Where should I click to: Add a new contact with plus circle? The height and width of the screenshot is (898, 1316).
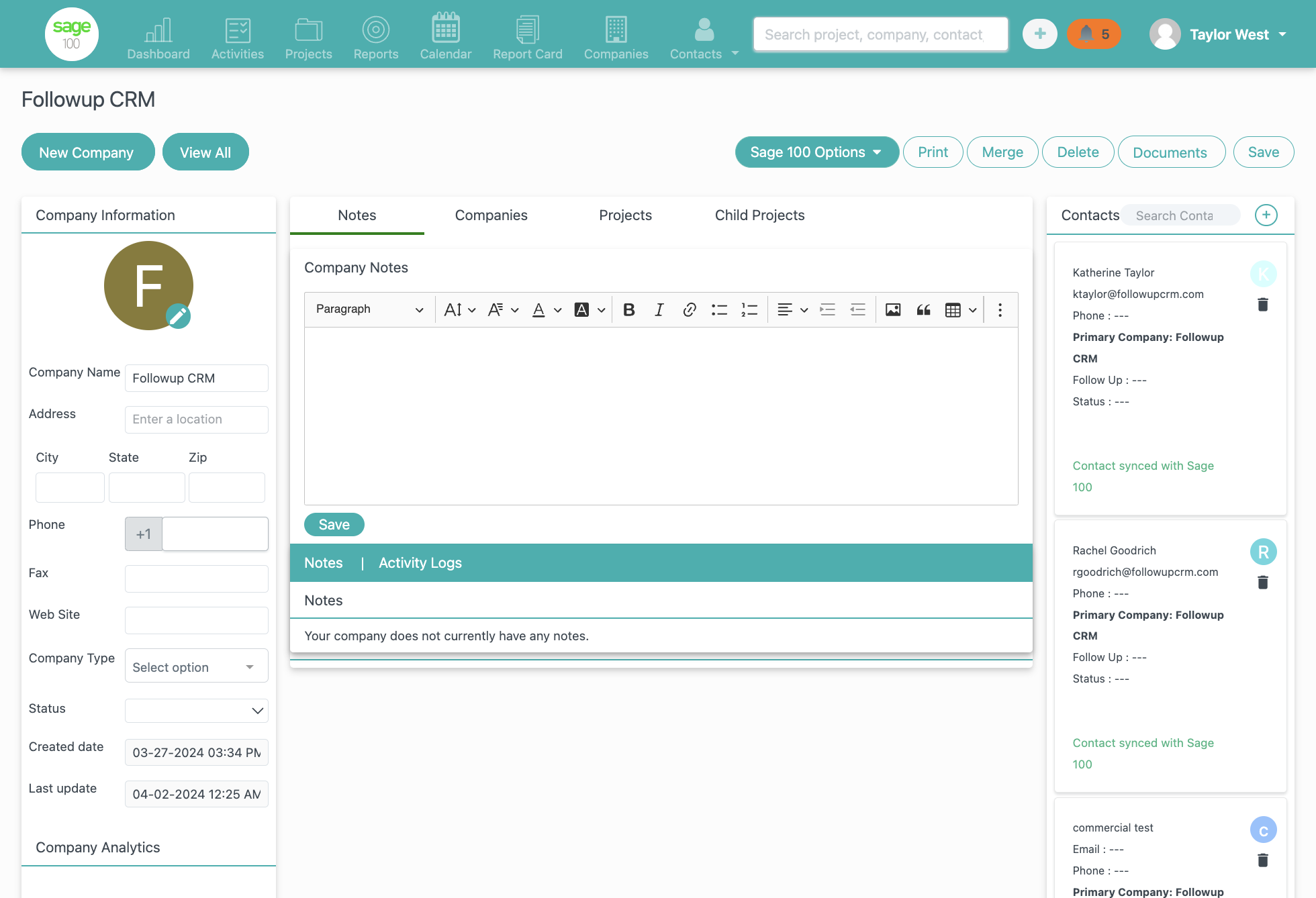(x=1266, y=215)
